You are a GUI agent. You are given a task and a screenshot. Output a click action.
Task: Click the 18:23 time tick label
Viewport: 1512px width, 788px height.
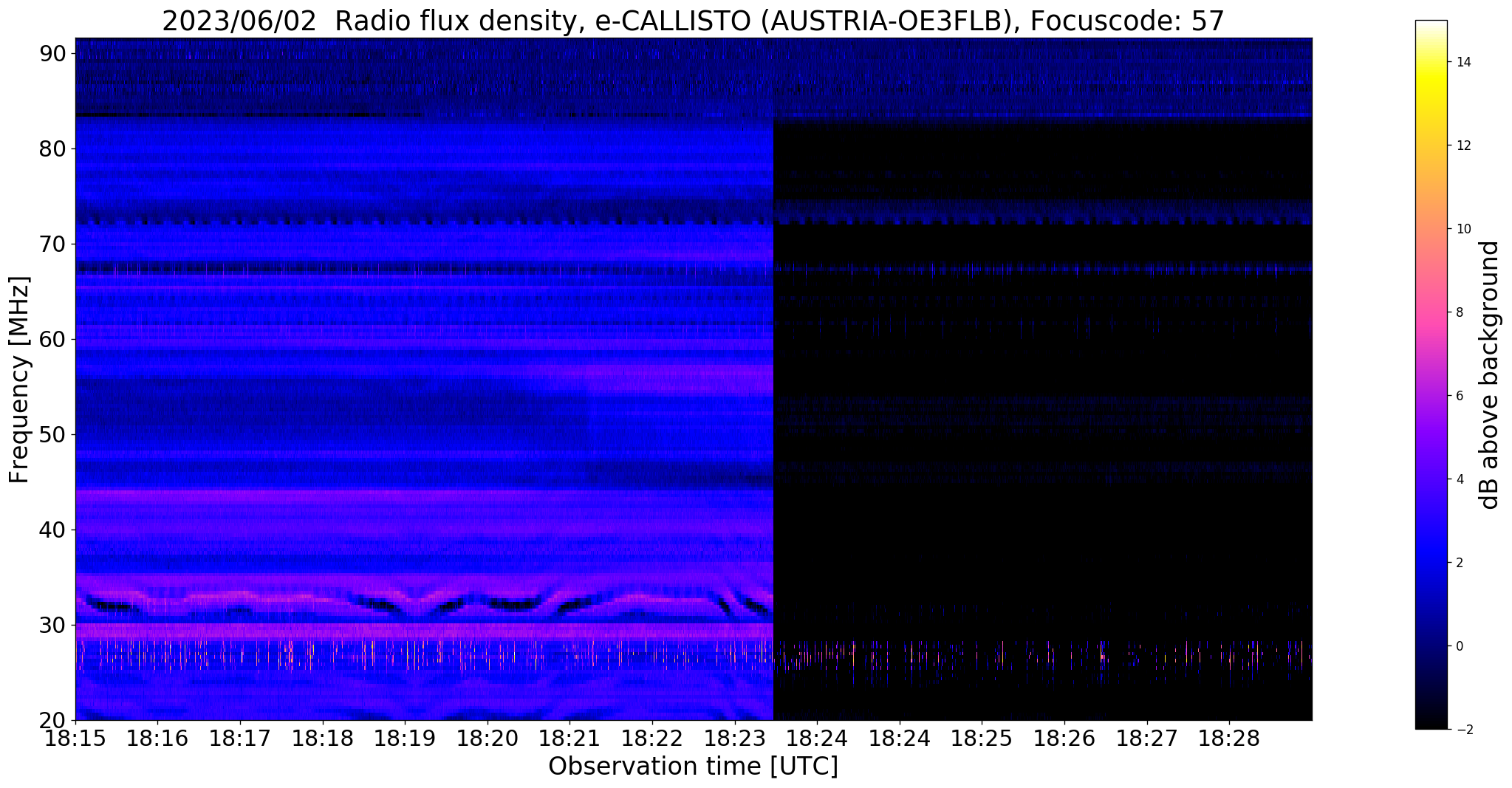click(x=735, y=739)
